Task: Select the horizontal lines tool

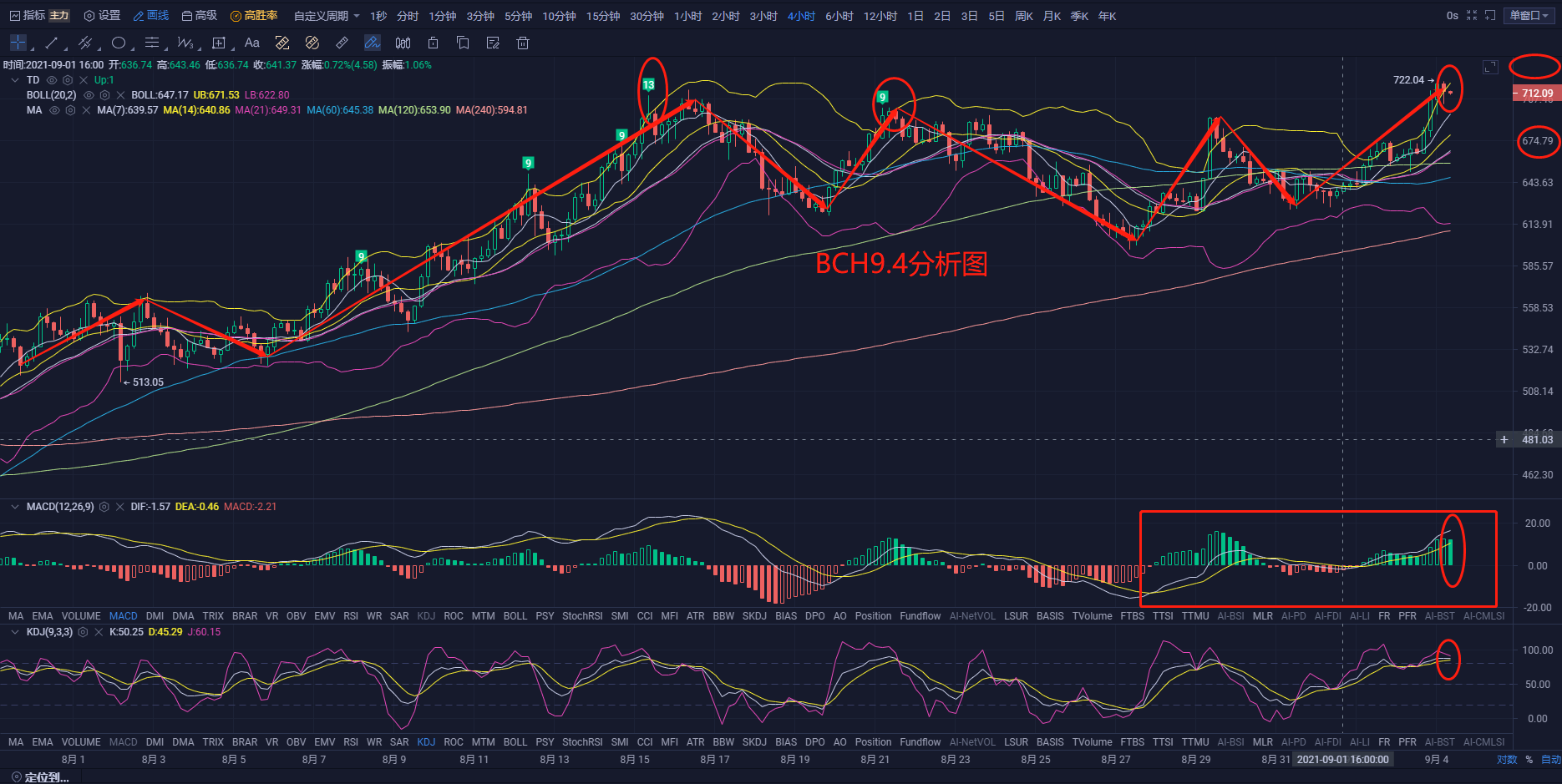Action: click(152, 43)
